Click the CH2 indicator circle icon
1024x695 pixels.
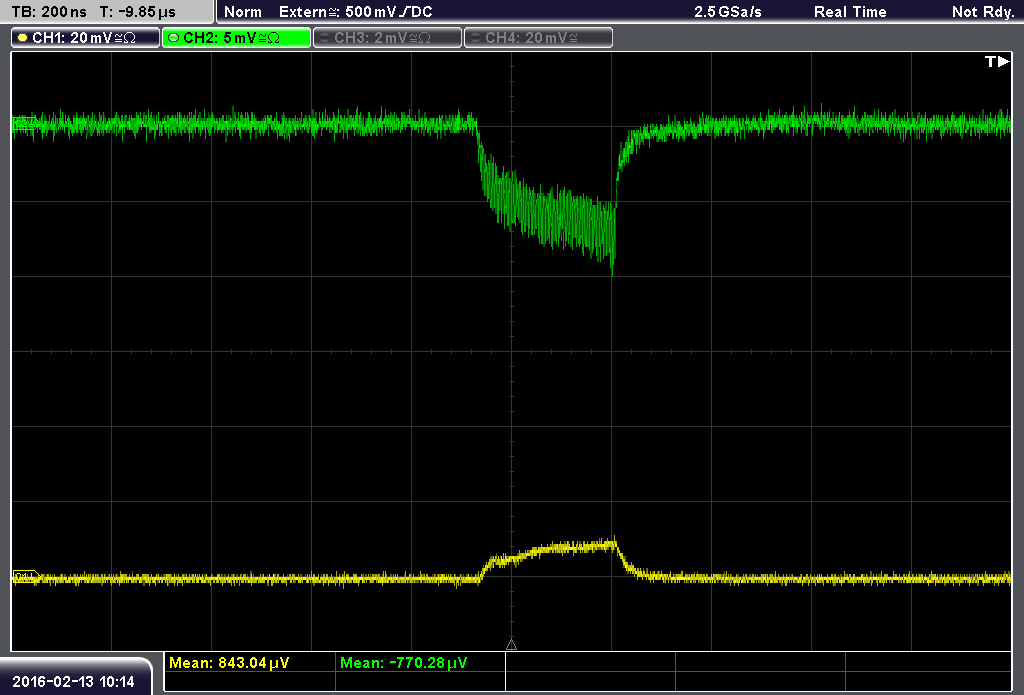coord(174,38)
